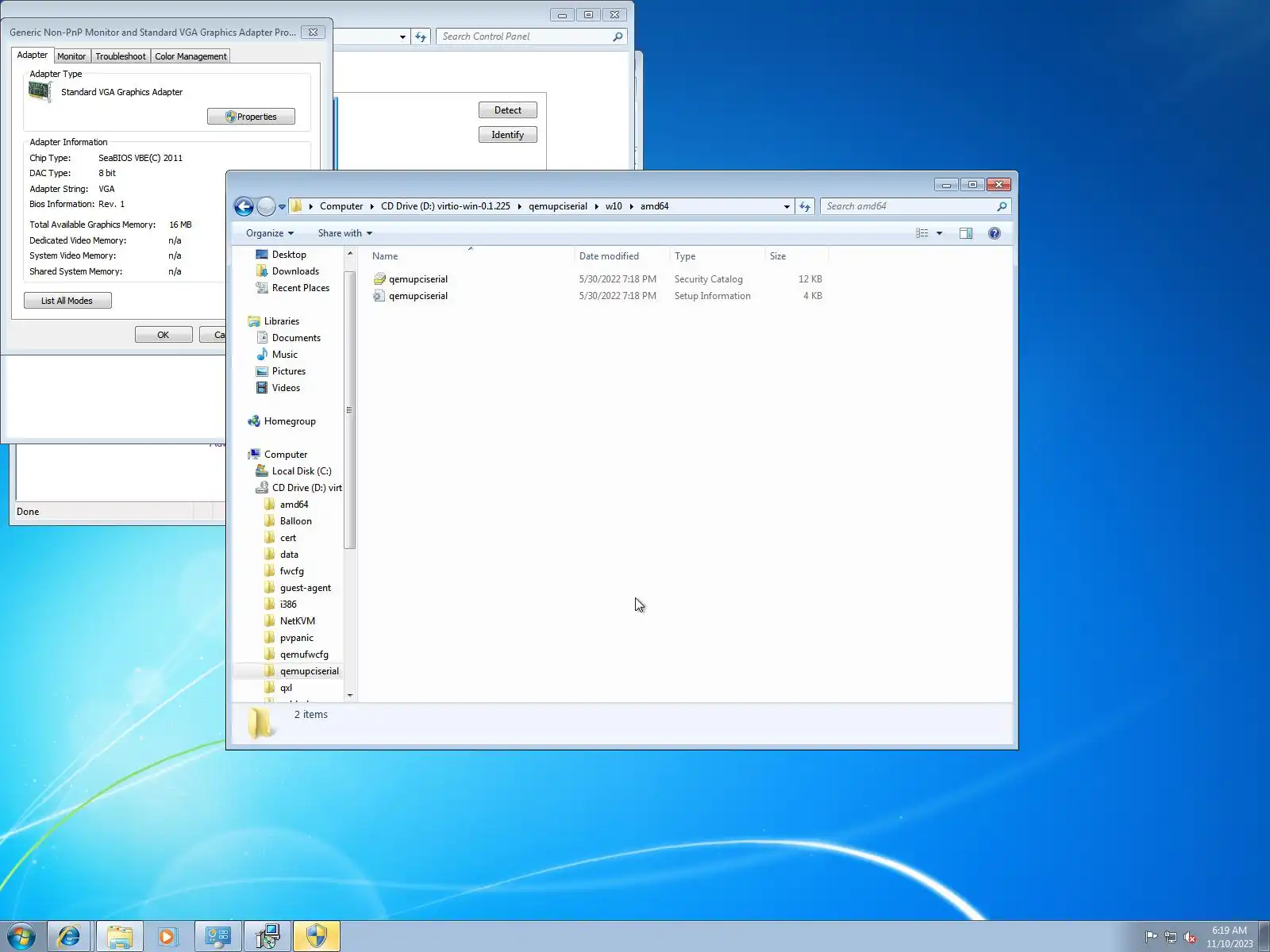The image size is (1270, 952).
Task: Open the Share with menu
Action: pos(345,233)
